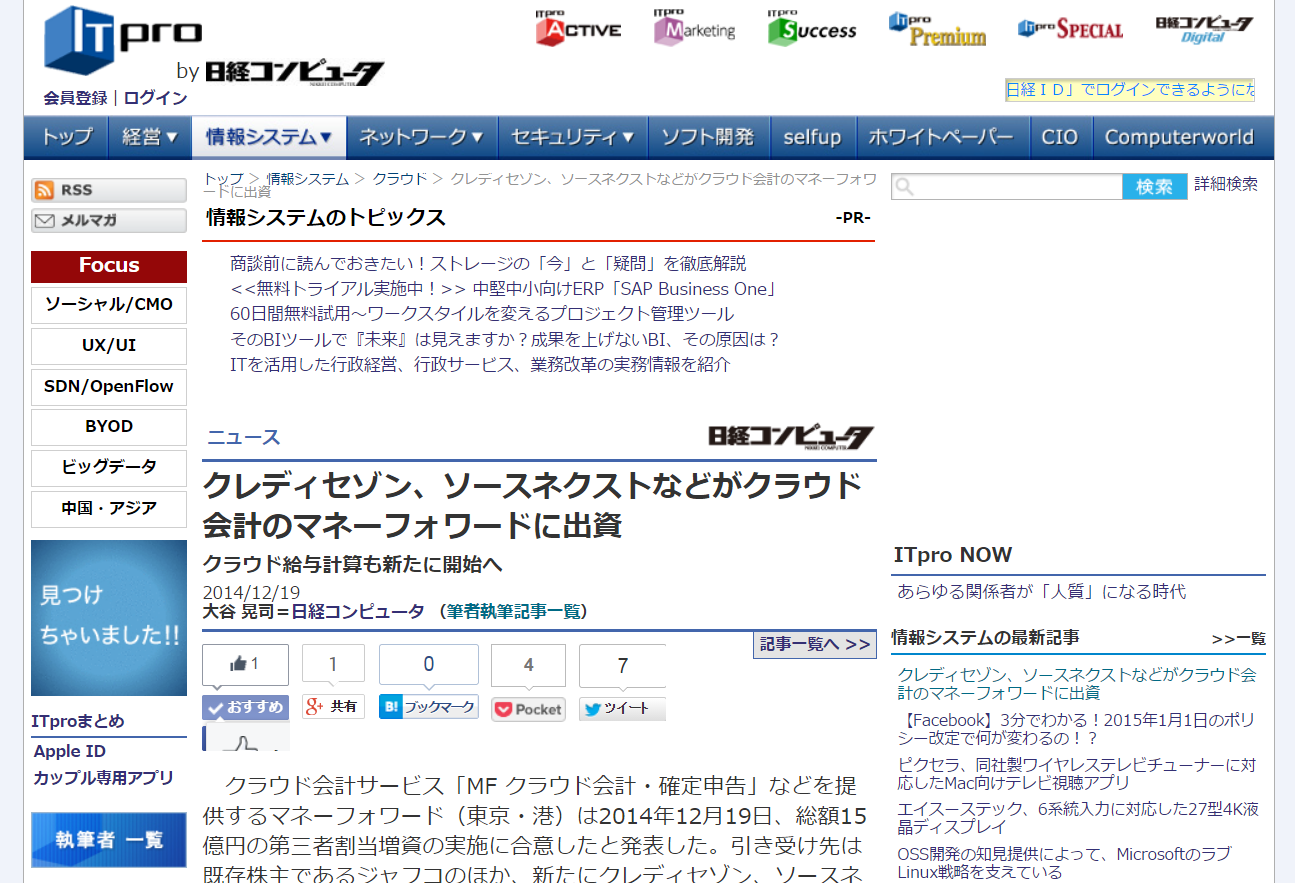
Task: Open the ITpro Marketing site logo
Action: point(695,28)
